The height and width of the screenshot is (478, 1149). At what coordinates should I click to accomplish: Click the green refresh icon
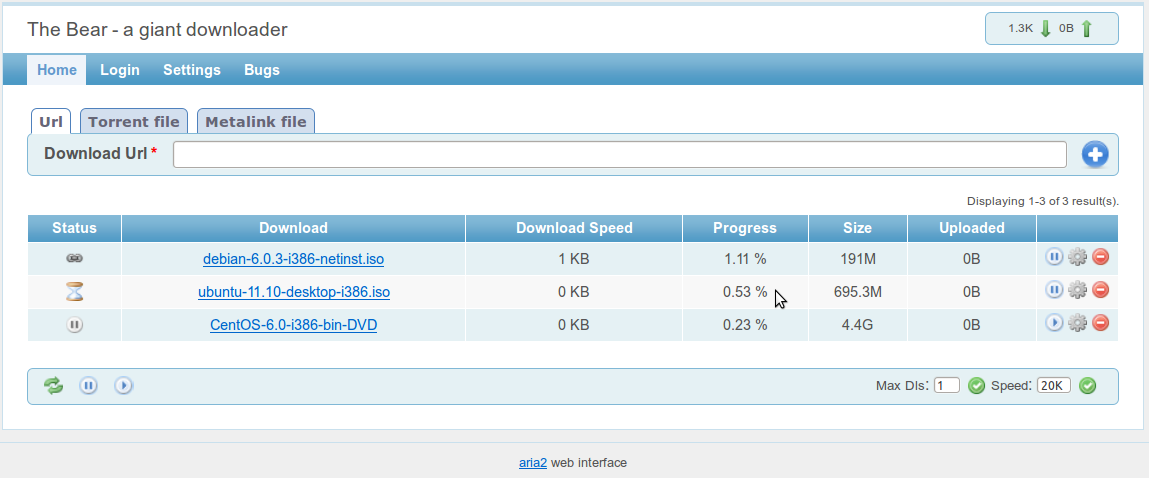[x=53, y=385]
